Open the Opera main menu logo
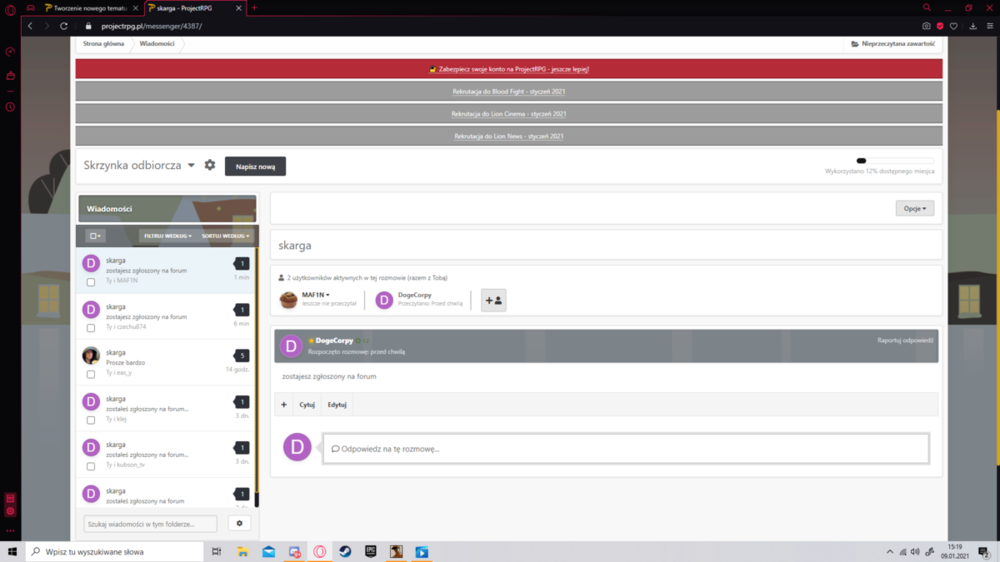This screenshot has height=562, width=1000. point(10,9)
